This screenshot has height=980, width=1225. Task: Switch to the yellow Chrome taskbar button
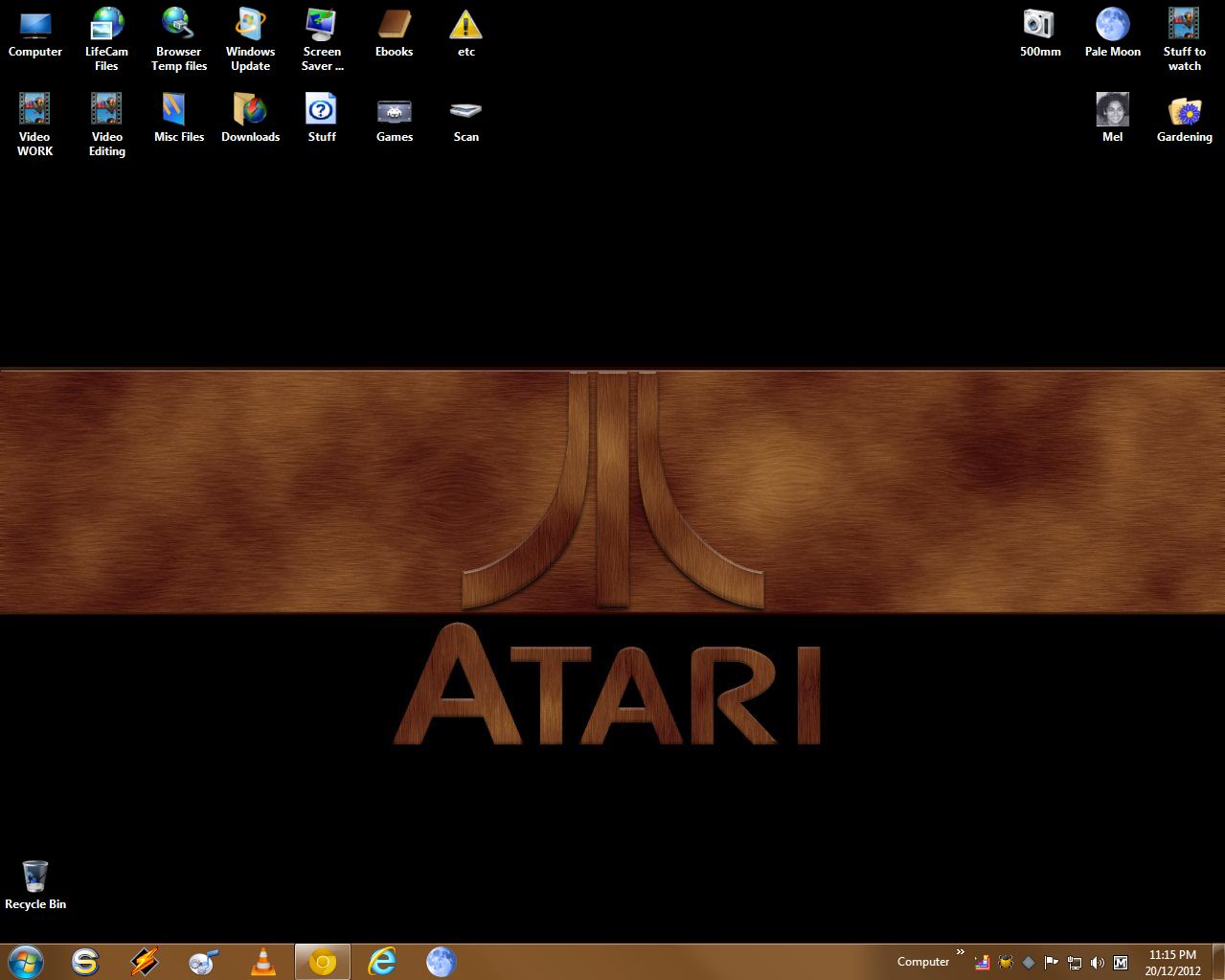tap(323, 962)
